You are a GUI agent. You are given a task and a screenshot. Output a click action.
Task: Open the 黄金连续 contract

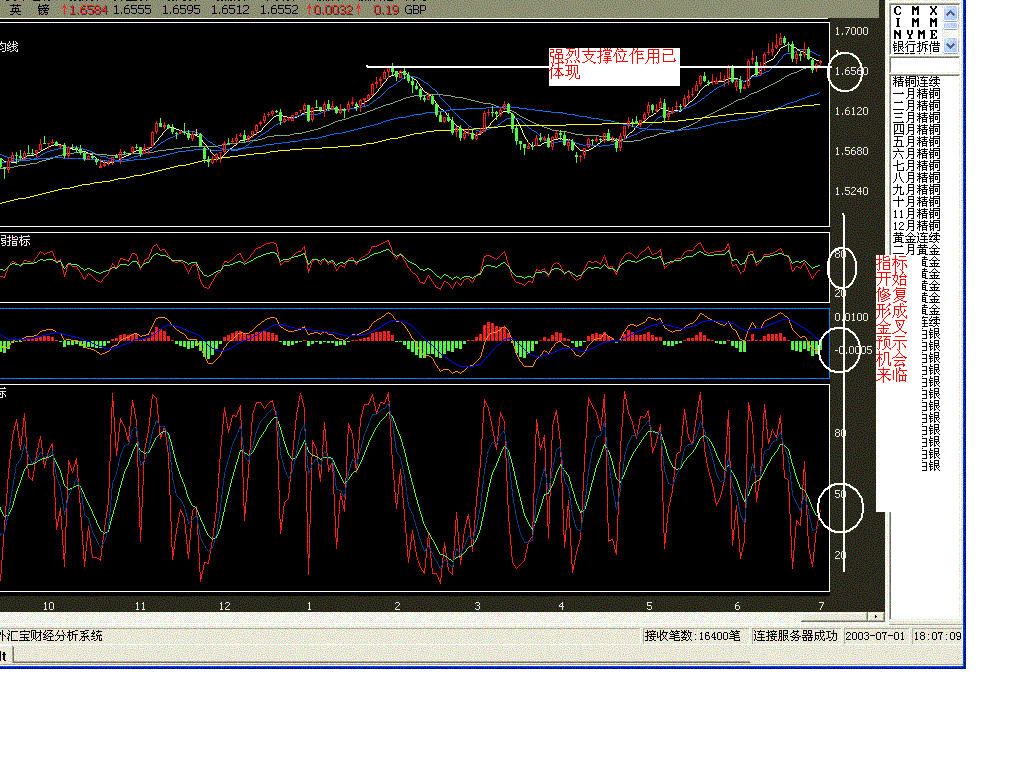tap(916, 238)
